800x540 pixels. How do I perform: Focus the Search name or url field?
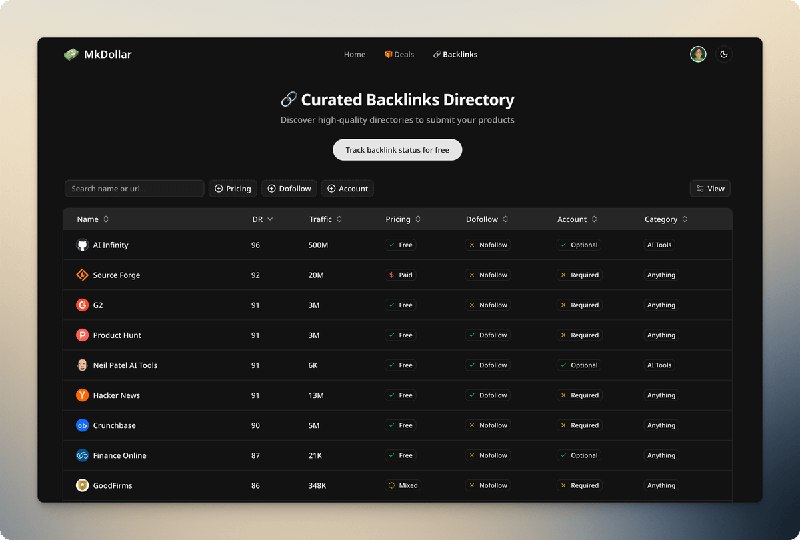point(134,188)
